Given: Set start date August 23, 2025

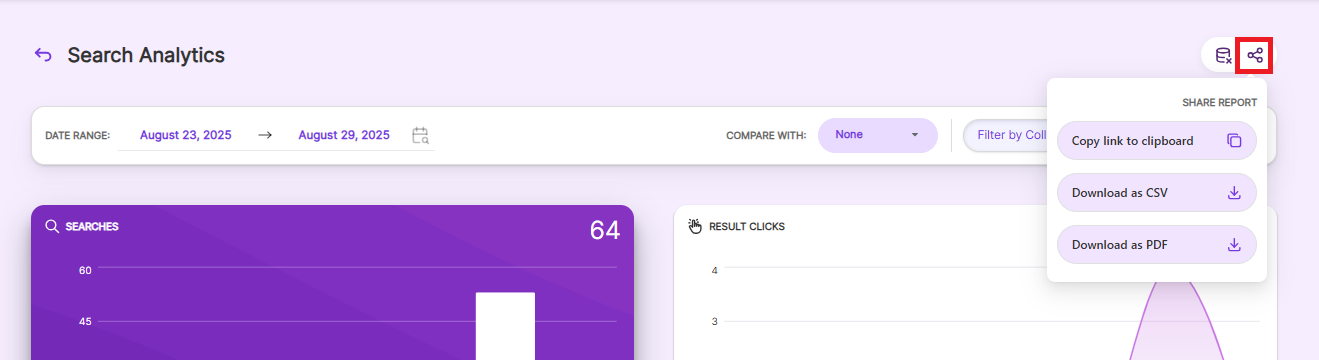Looking at the screenshot, I should tap(186, 135).
